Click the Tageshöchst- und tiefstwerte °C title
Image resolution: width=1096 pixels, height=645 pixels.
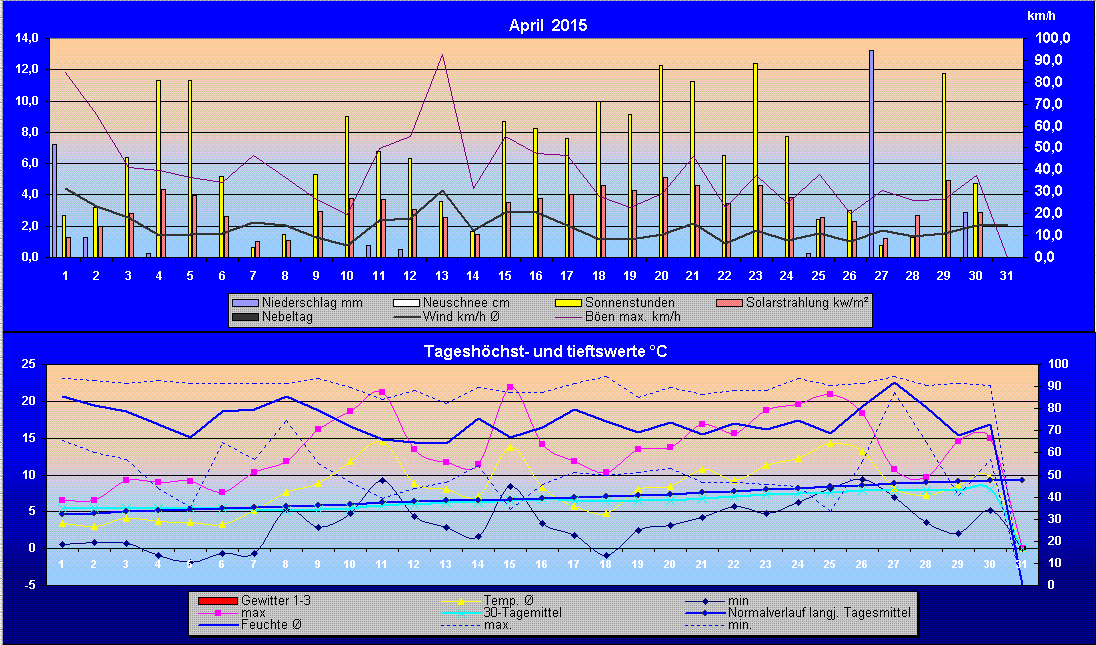tap(548, 351)
